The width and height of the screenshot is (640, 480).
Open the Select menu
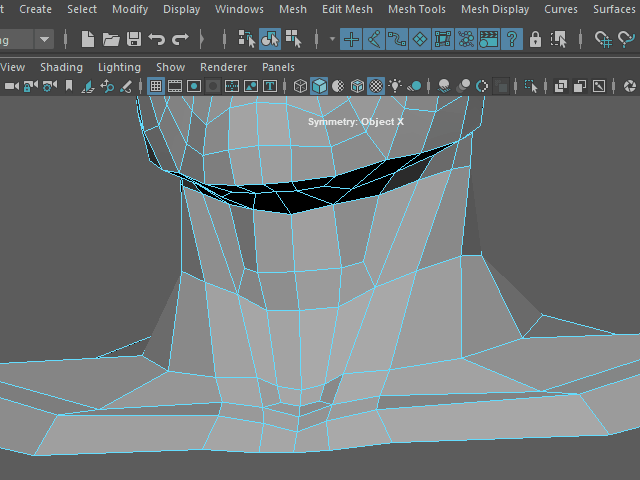point(82,9)
